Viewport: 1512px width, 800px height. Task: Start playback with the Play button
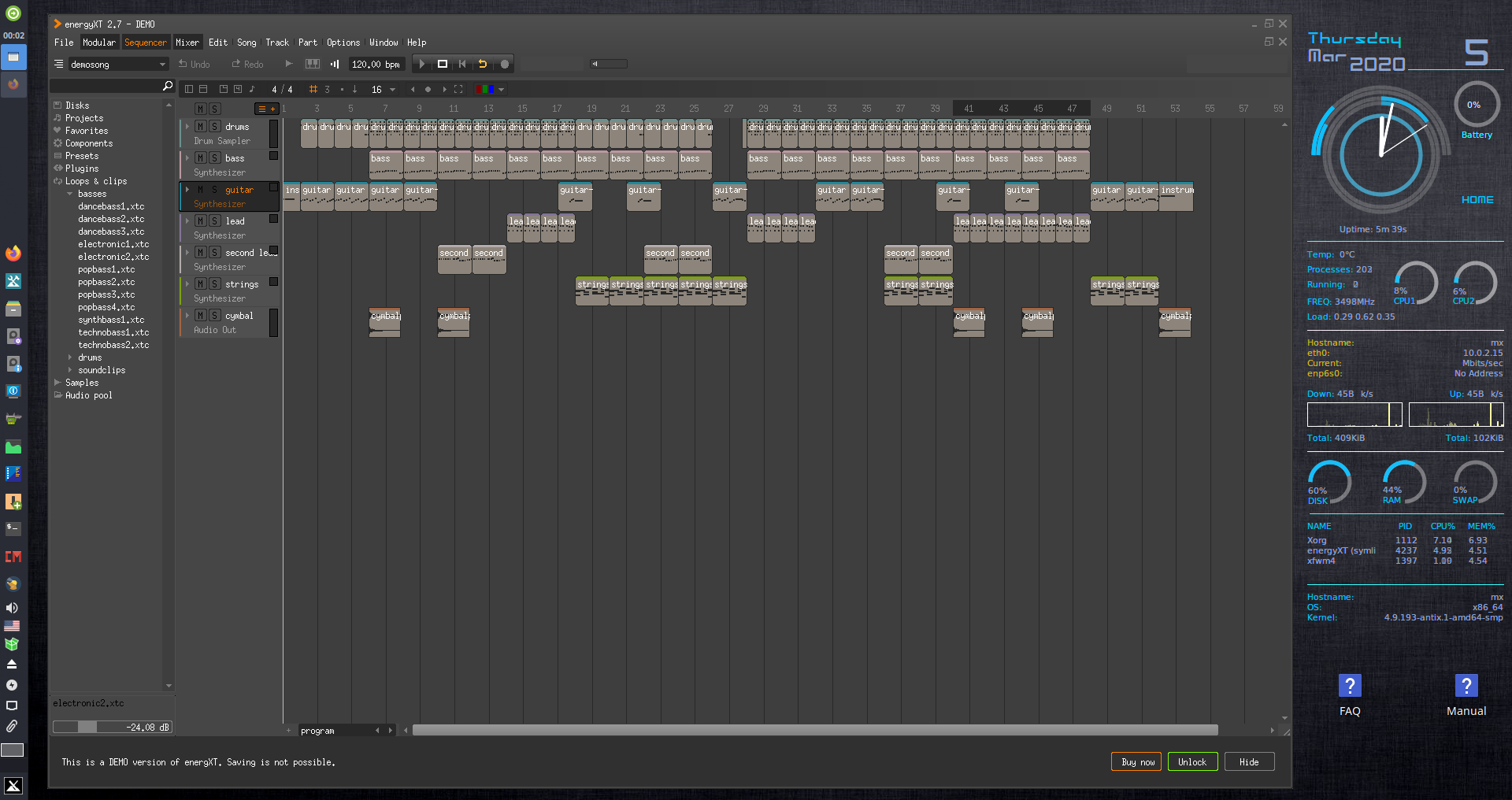tap(422, 65)
